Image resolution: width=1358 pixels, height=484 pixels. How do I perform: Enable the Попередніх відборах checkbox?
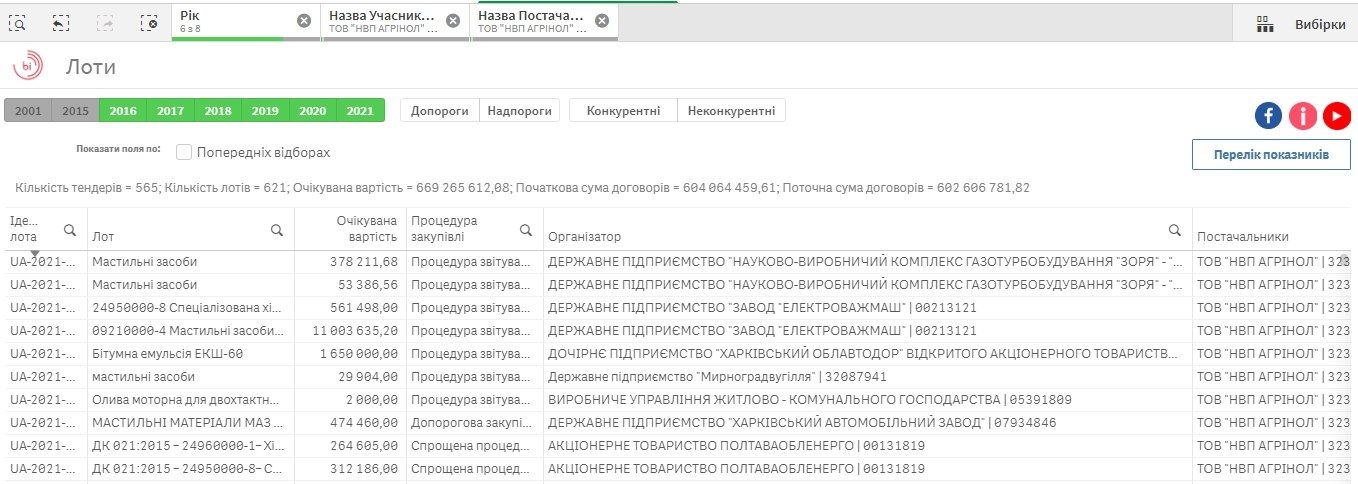click(x=184, y=152)
